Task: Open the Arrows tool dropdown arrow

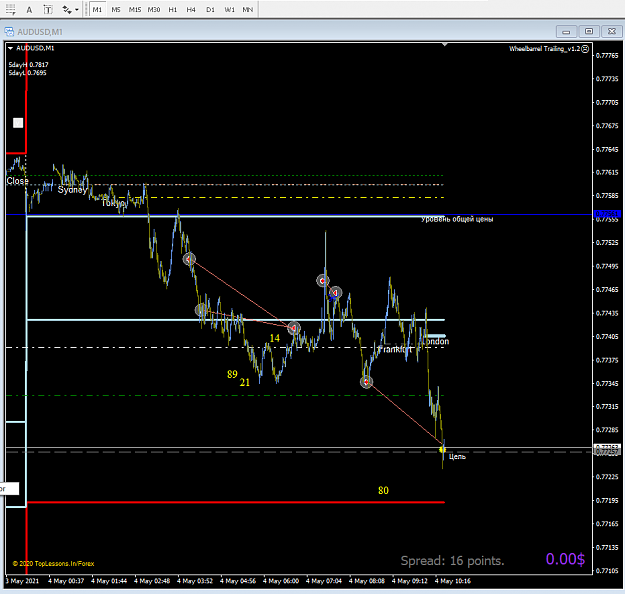Action: tap(77, 10)
